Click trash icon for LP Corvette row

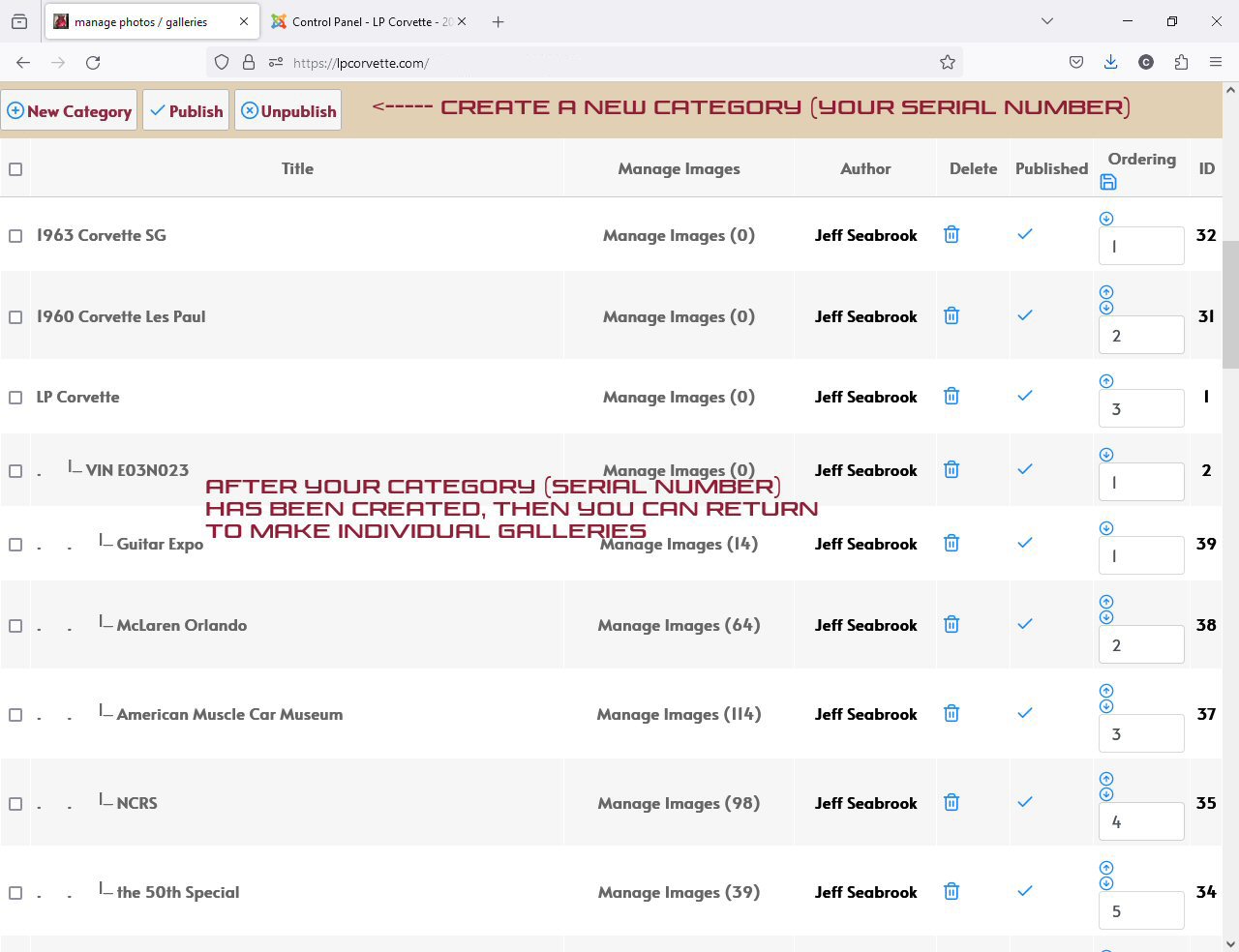(x=952, y=396)
